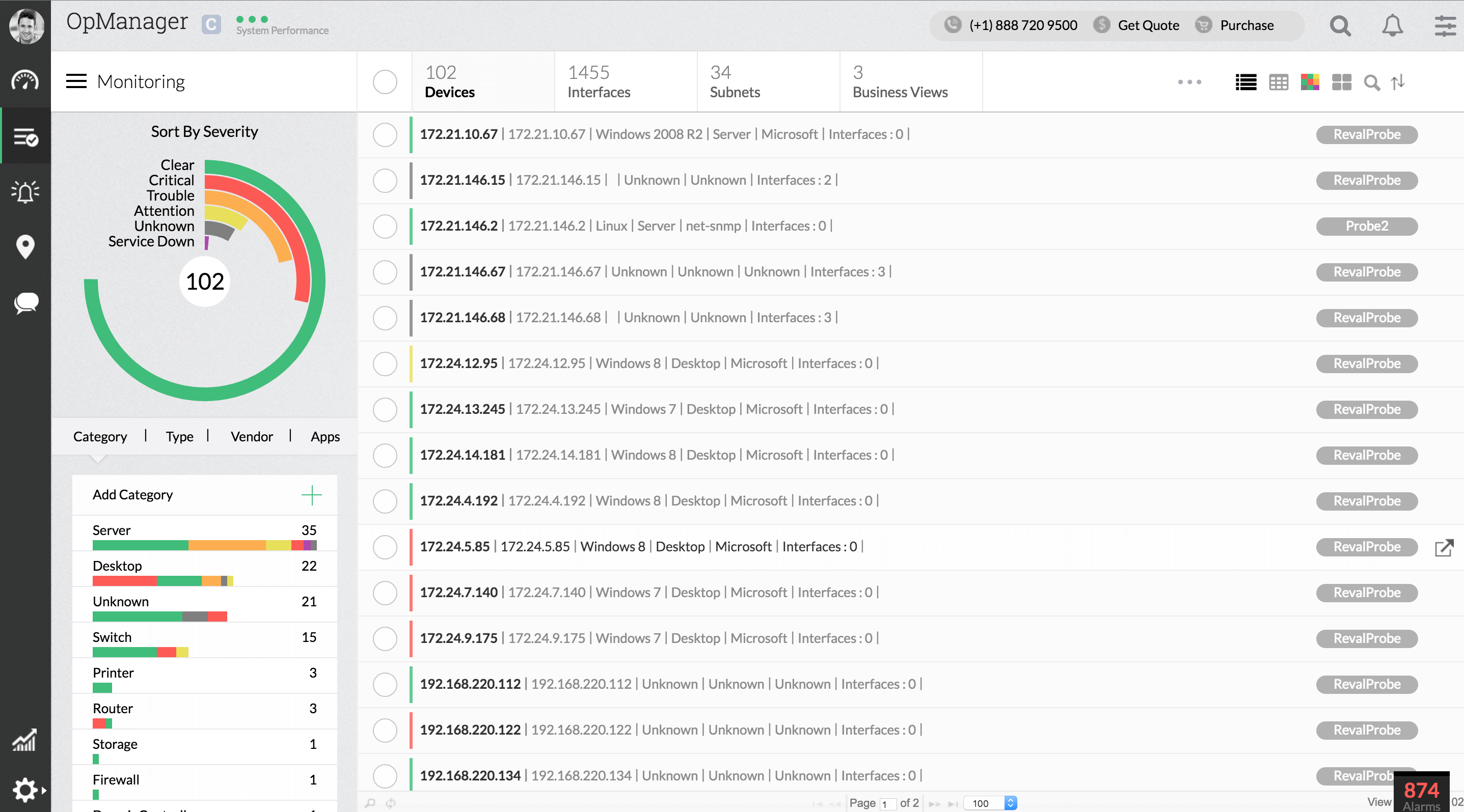This screenshot has height=812, width=1464.
Task: Toggle the select-all devices circle checkbox
Action: pos(385,82)
